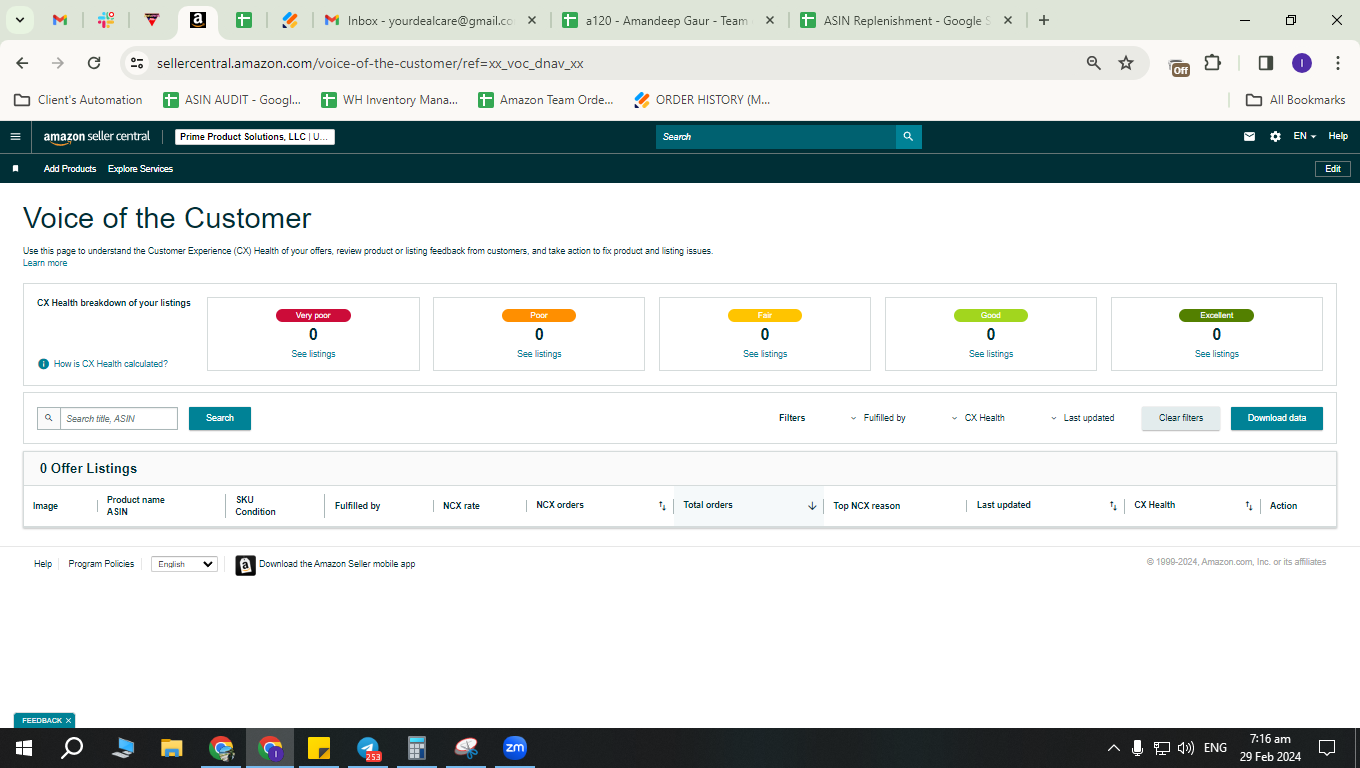Viewport: 1360px width, 768px height.
Task: Open Chrome three-dot menu
Action: point(1338,63)
